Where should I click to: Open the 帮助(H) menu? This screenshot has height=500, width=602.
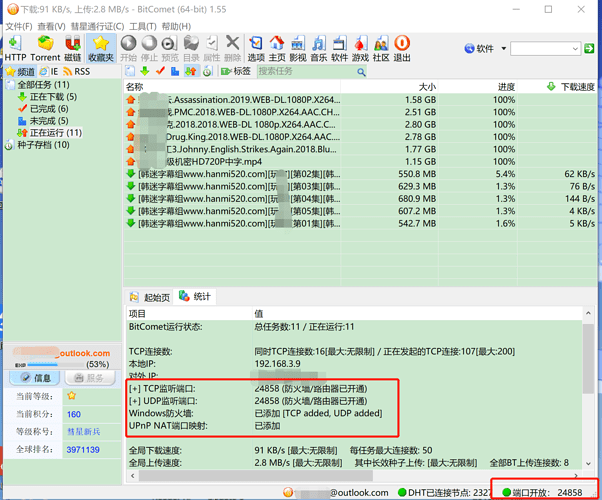(x=176, y=26)
